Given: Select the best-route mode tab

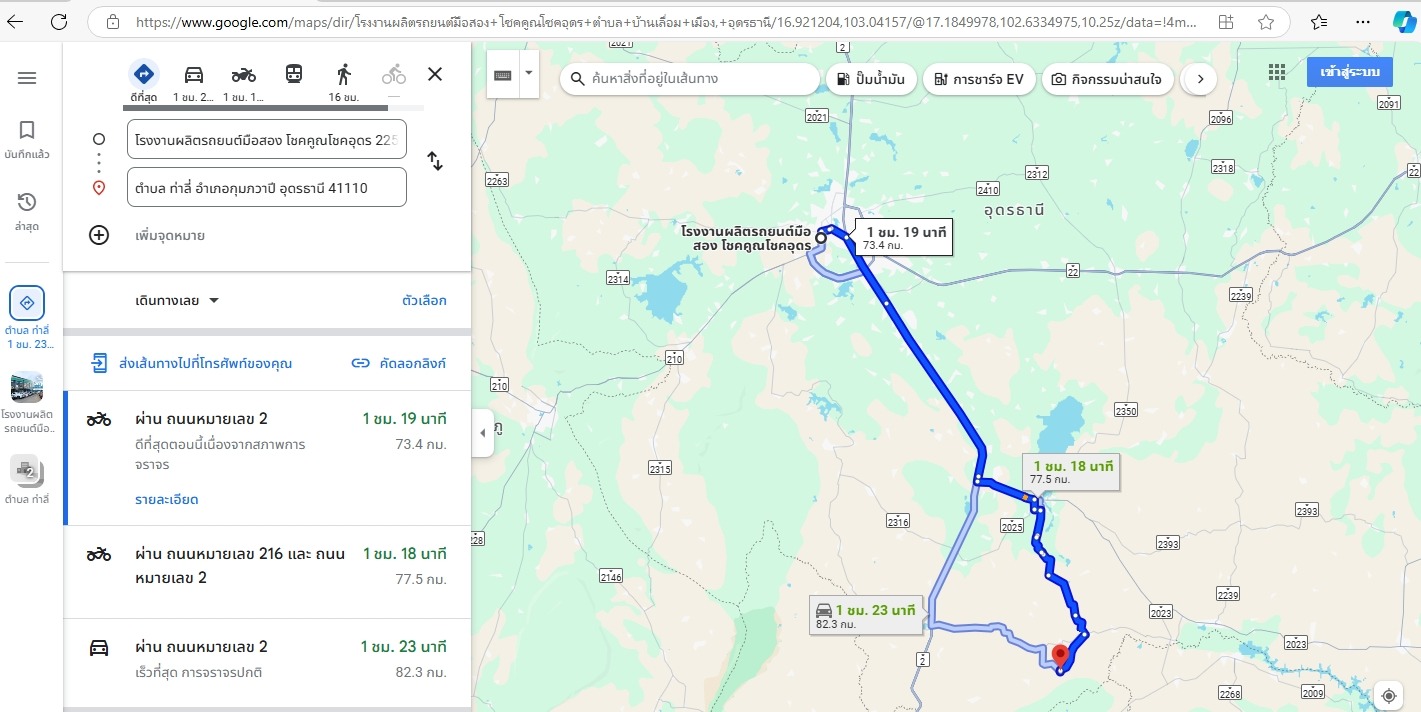Looking at the screenshot, I should pyautogui.click(x=144, y=80).
